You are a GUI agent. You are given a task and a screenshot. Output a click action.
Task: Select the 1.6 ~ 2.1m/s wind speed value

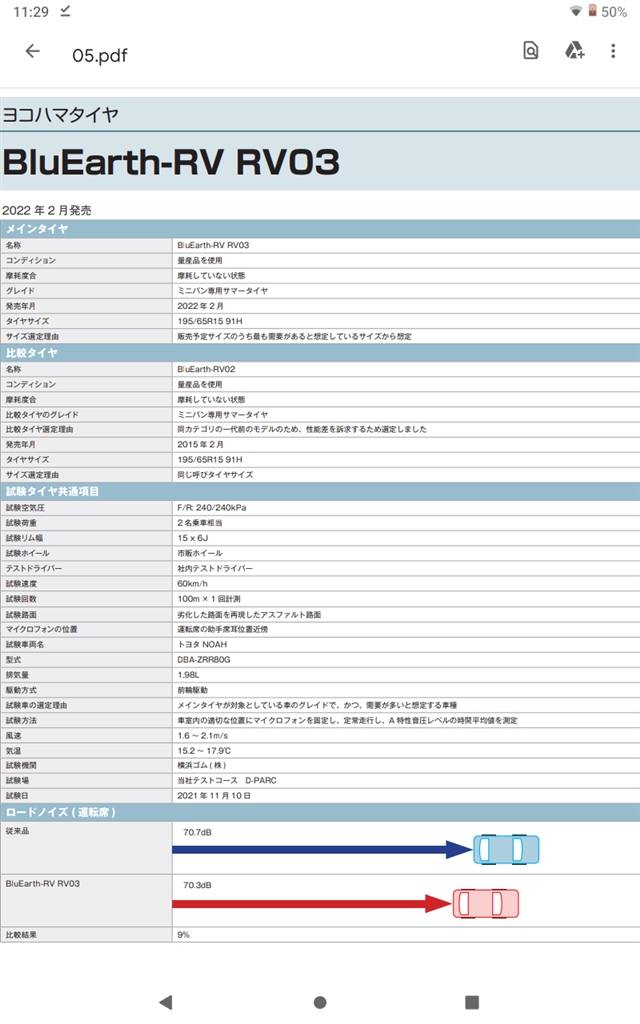tap(202, 735)
